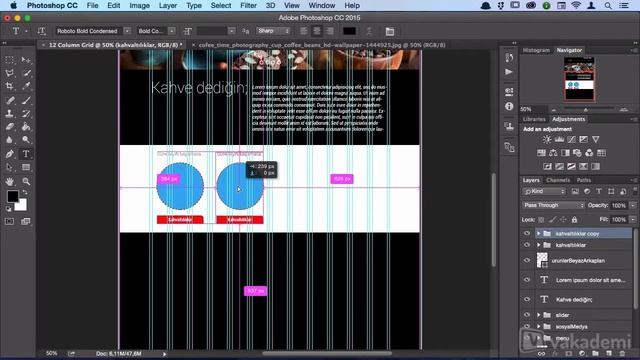Switch to the Libraries tab

534,119
